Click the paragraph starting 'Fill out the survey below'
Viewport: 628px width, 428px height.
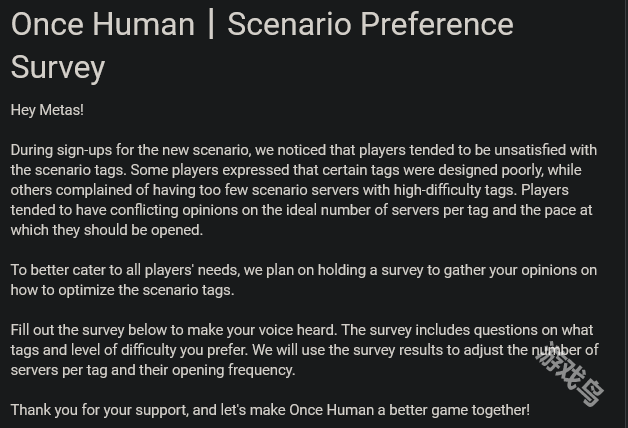[x=304, y=350]
